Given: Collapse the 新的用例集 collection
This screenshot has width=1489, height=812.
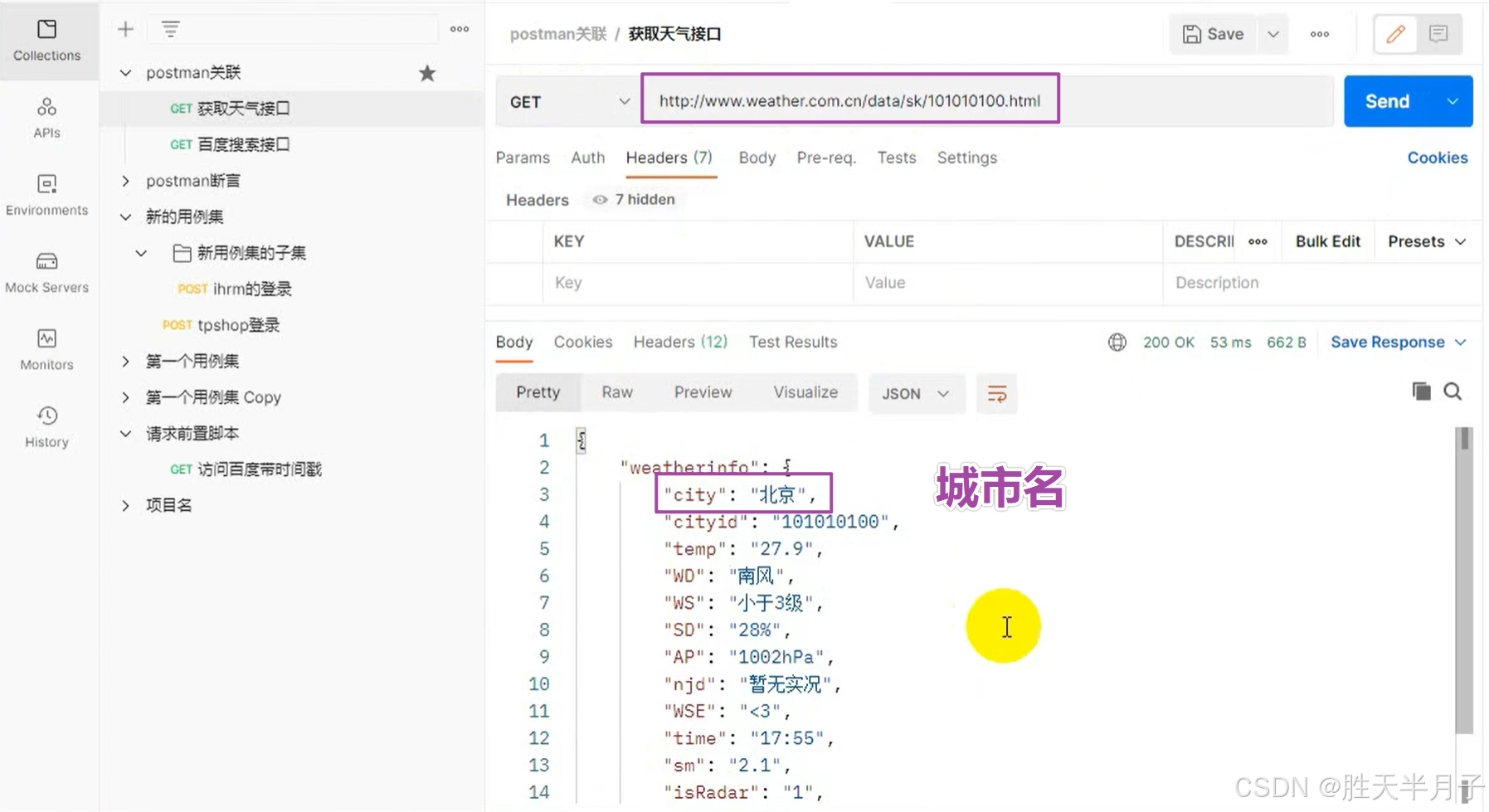Looking at the screenshot, I should click(x=125, y=217).
